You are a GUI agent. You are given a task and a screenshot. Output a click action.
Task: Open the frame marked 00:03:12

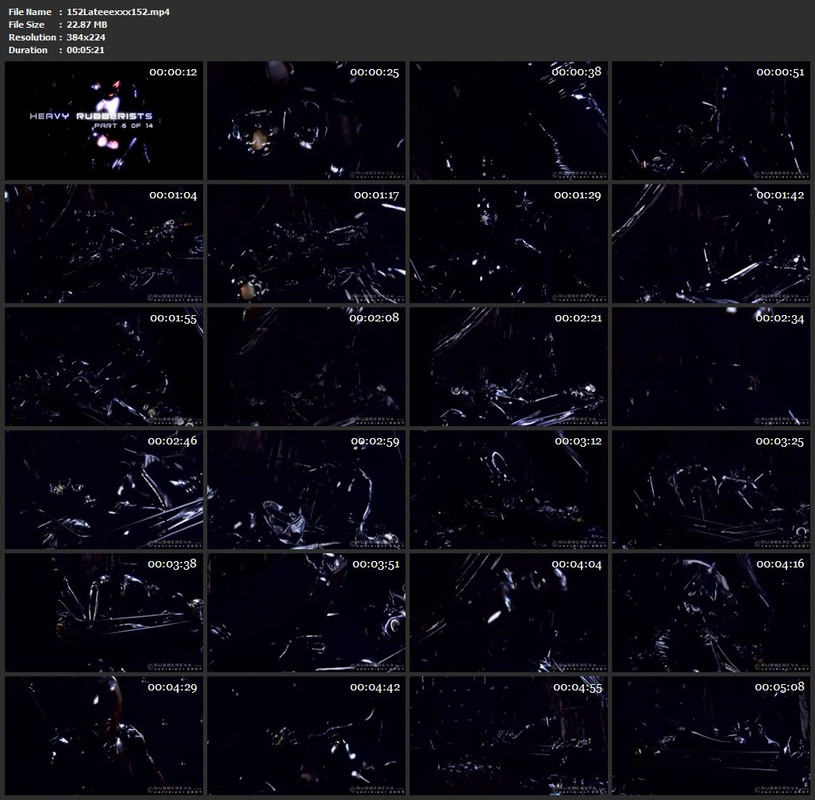click(x=508, y=489)
